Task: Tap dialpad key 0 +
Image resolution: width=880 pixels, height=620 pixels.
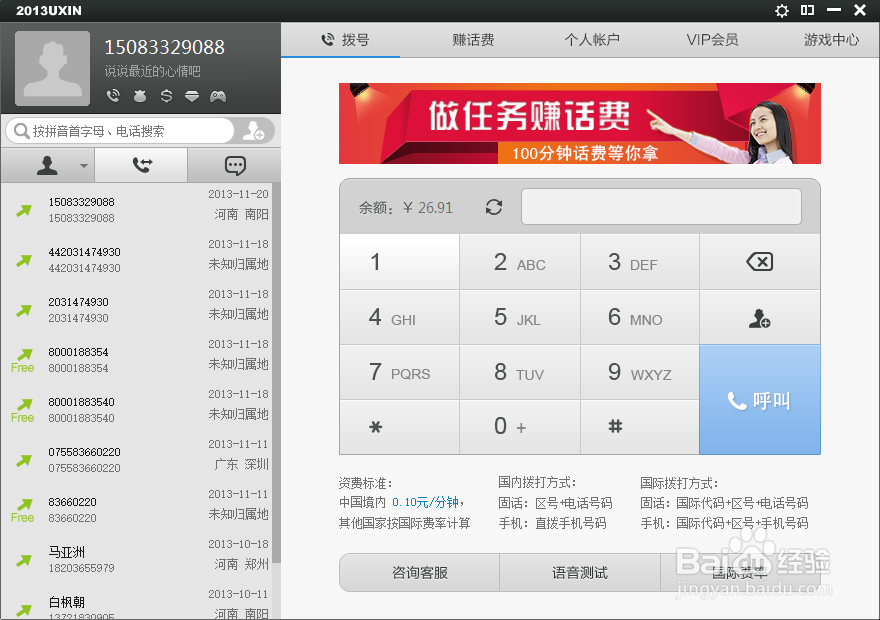Action: (520, 427)
